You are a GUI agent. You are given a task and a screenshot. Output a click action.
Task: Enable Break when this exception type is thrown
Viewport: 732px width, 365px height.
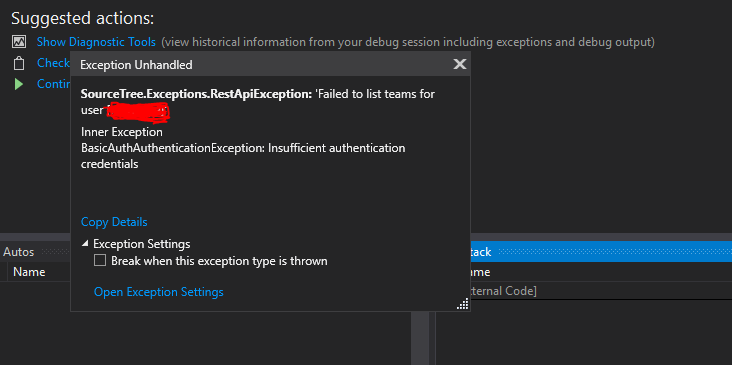click(100, 260)
